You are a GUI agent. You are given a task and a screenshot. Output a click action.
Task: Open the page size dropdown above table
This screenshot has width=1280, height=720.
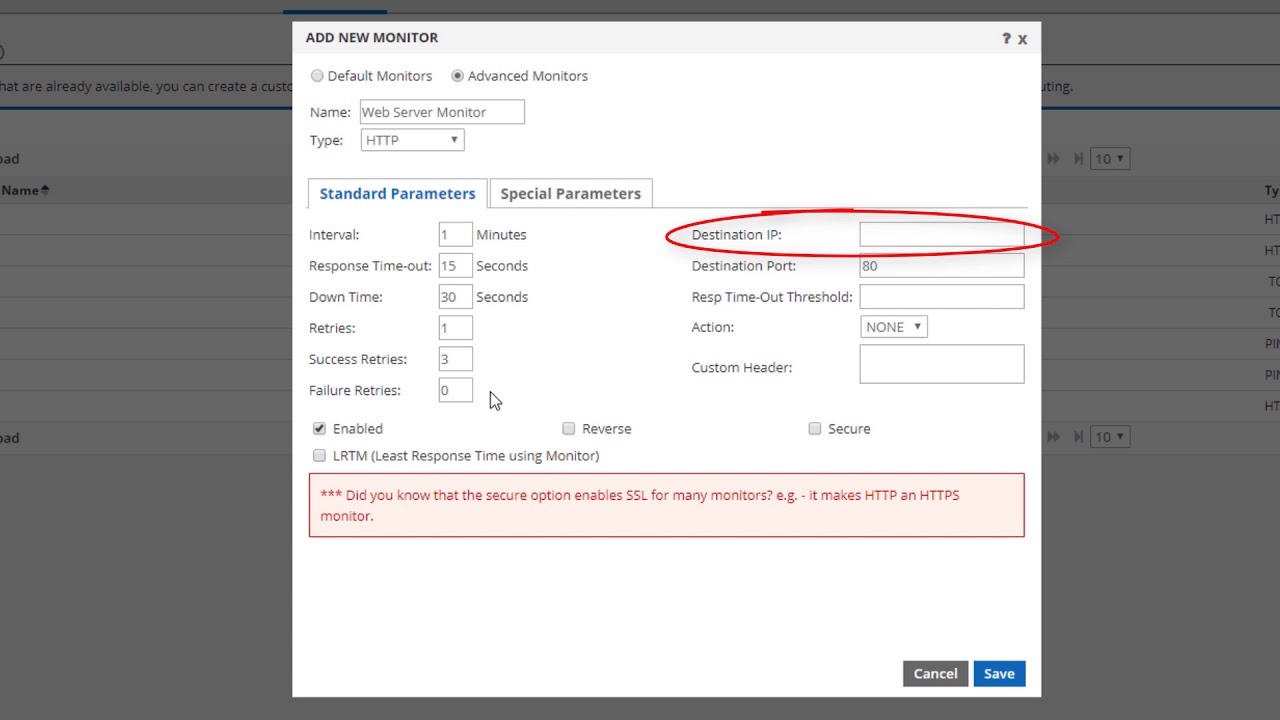pyautogui.click(x=1110, y=158)
